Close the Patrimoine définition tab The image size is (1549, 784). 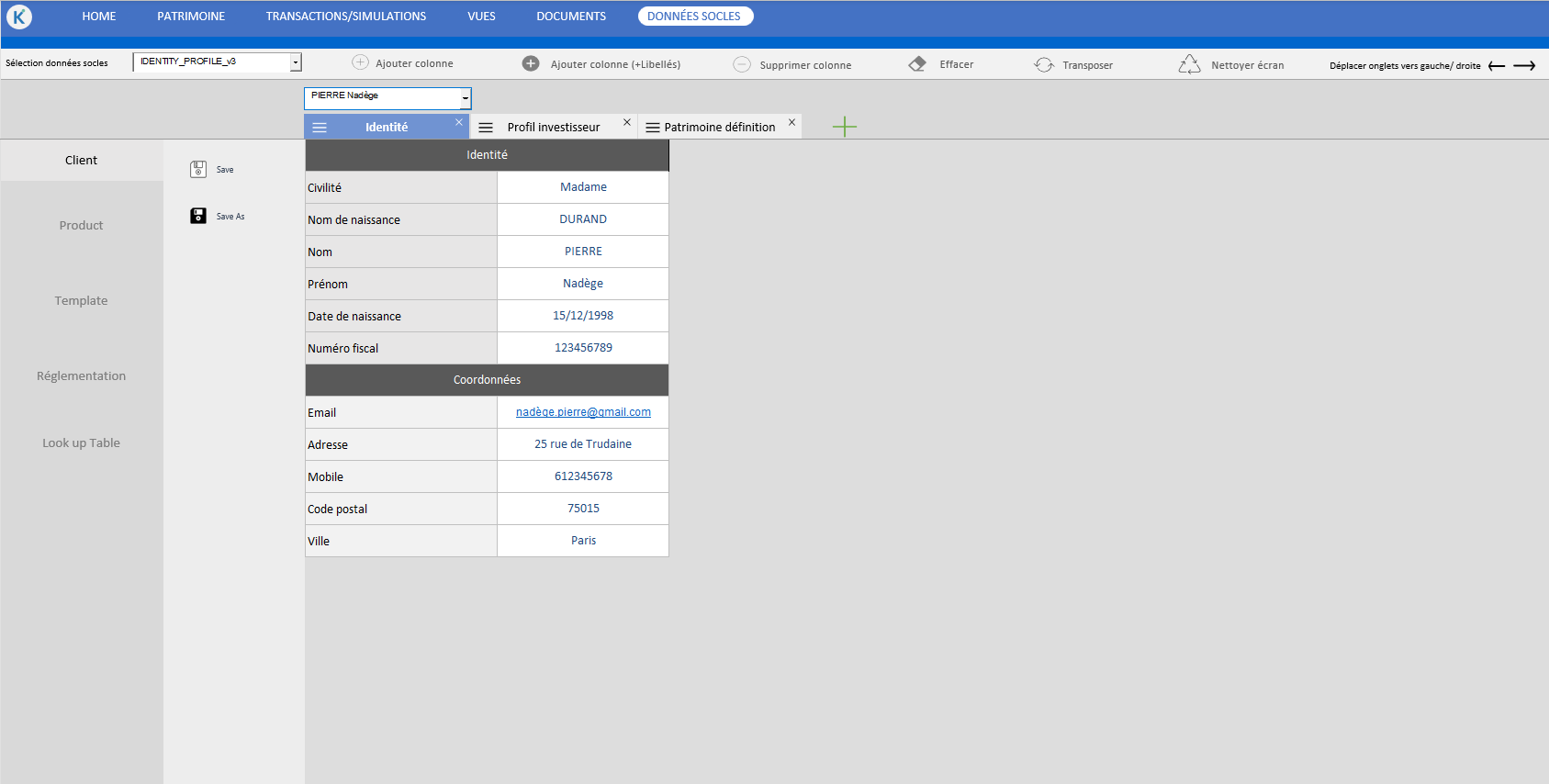pyautogui.click(x=791, y=122)
